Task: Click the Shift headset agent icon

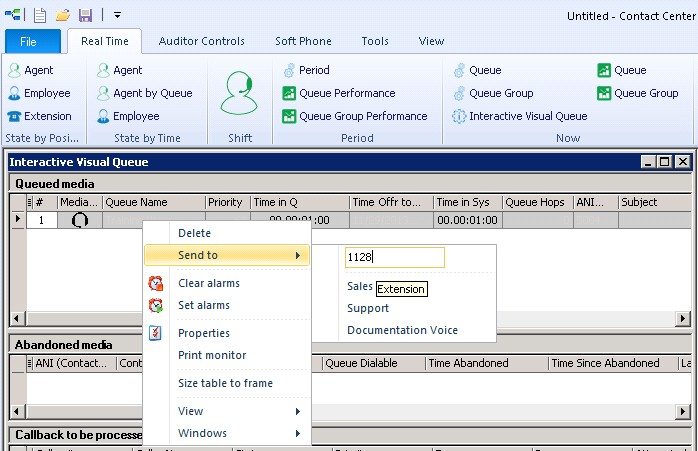Action: point(239,93)
